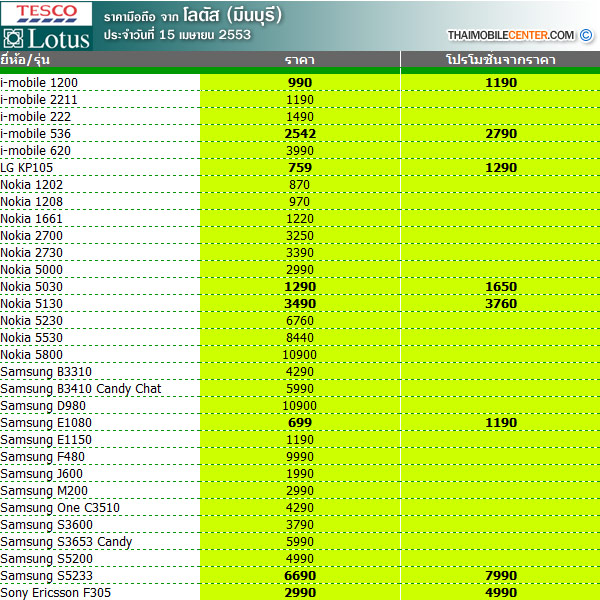Select the Samsung One C3510 row name

click(x=60, y=508)
